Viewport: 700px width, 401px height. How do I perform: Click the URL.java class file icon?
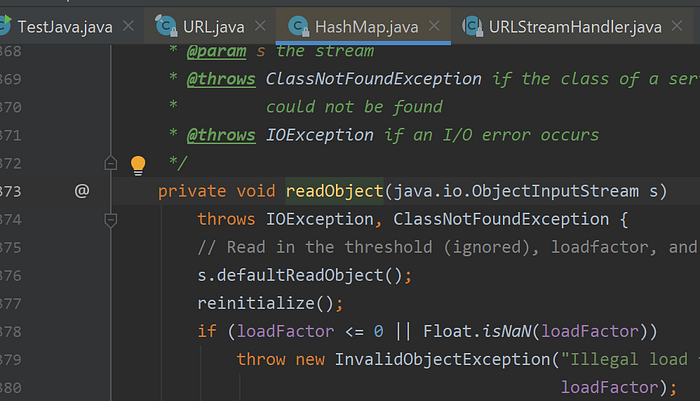[x=166, y=26]
